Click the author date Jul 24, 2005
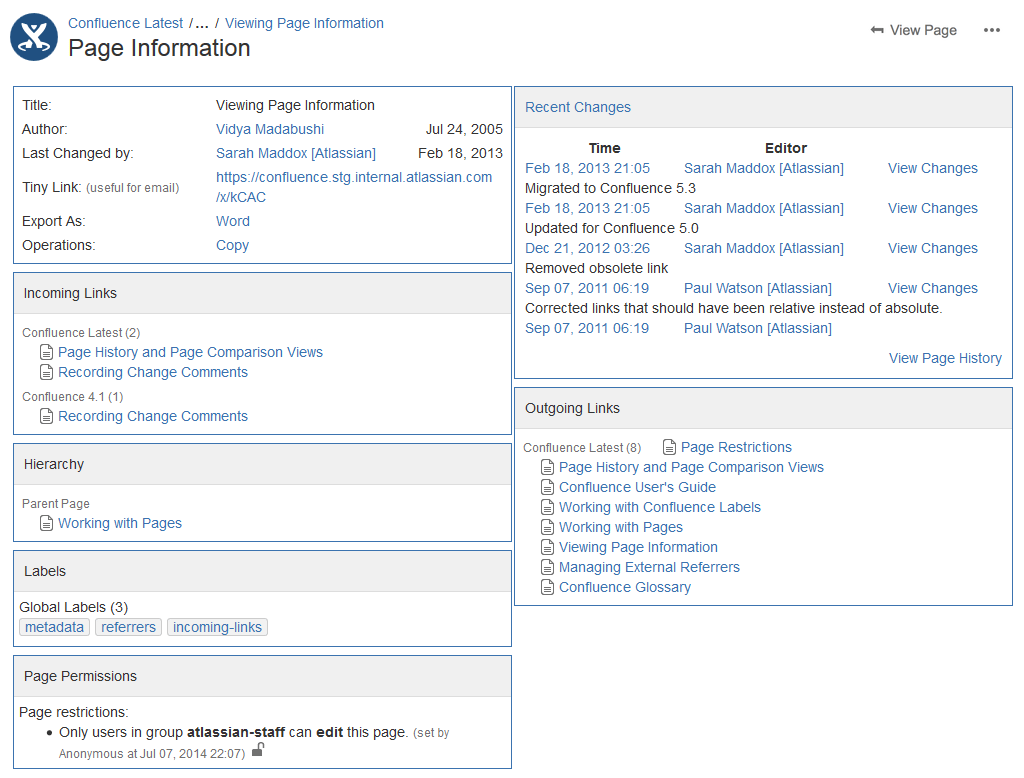 tap(464, 129)
